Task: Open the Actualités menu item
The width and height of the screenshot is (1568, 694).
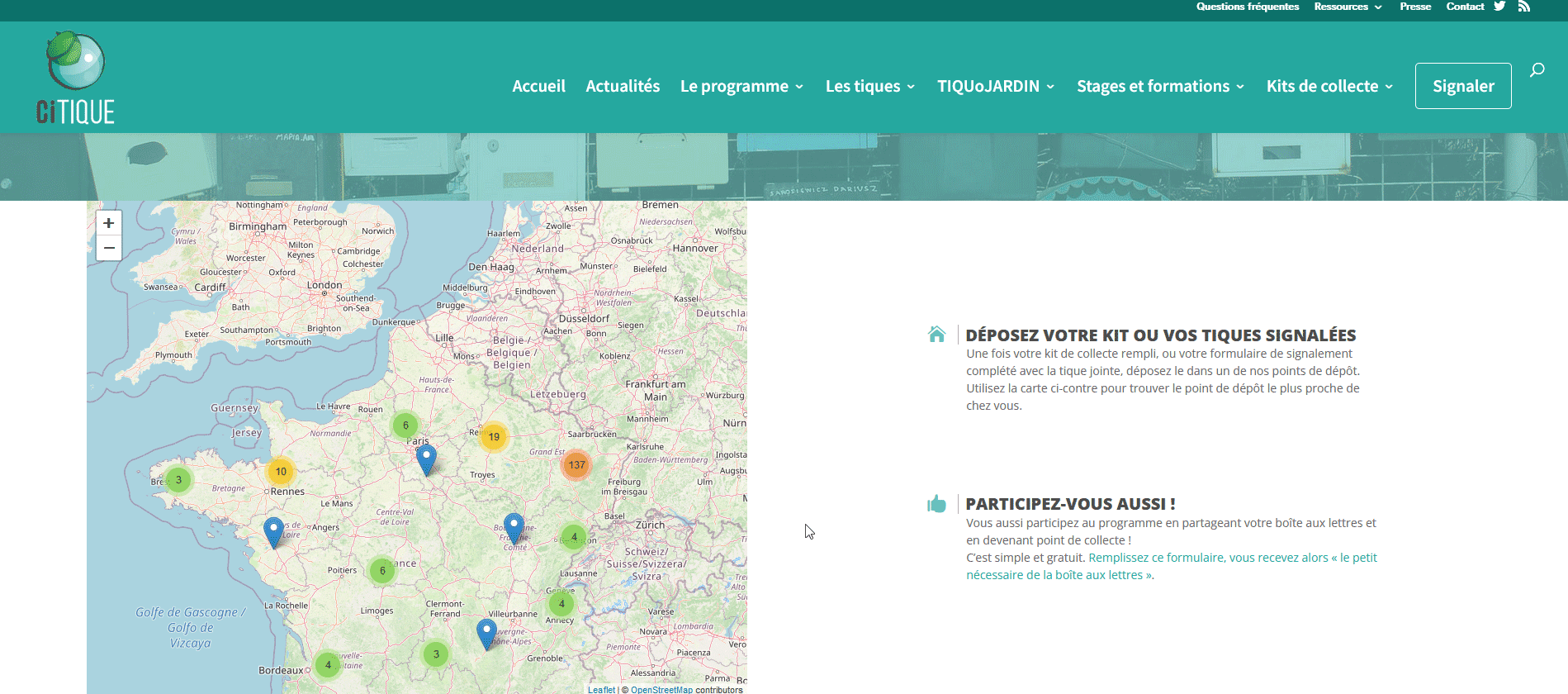Action: (623, 86)
